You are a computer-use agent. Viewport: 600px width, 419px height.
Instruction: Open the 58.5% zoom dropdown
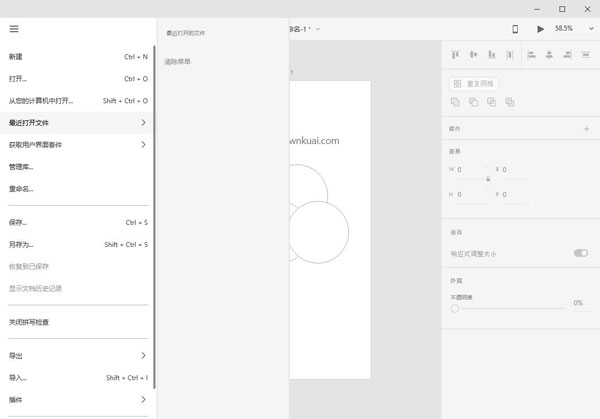(568, 29)
